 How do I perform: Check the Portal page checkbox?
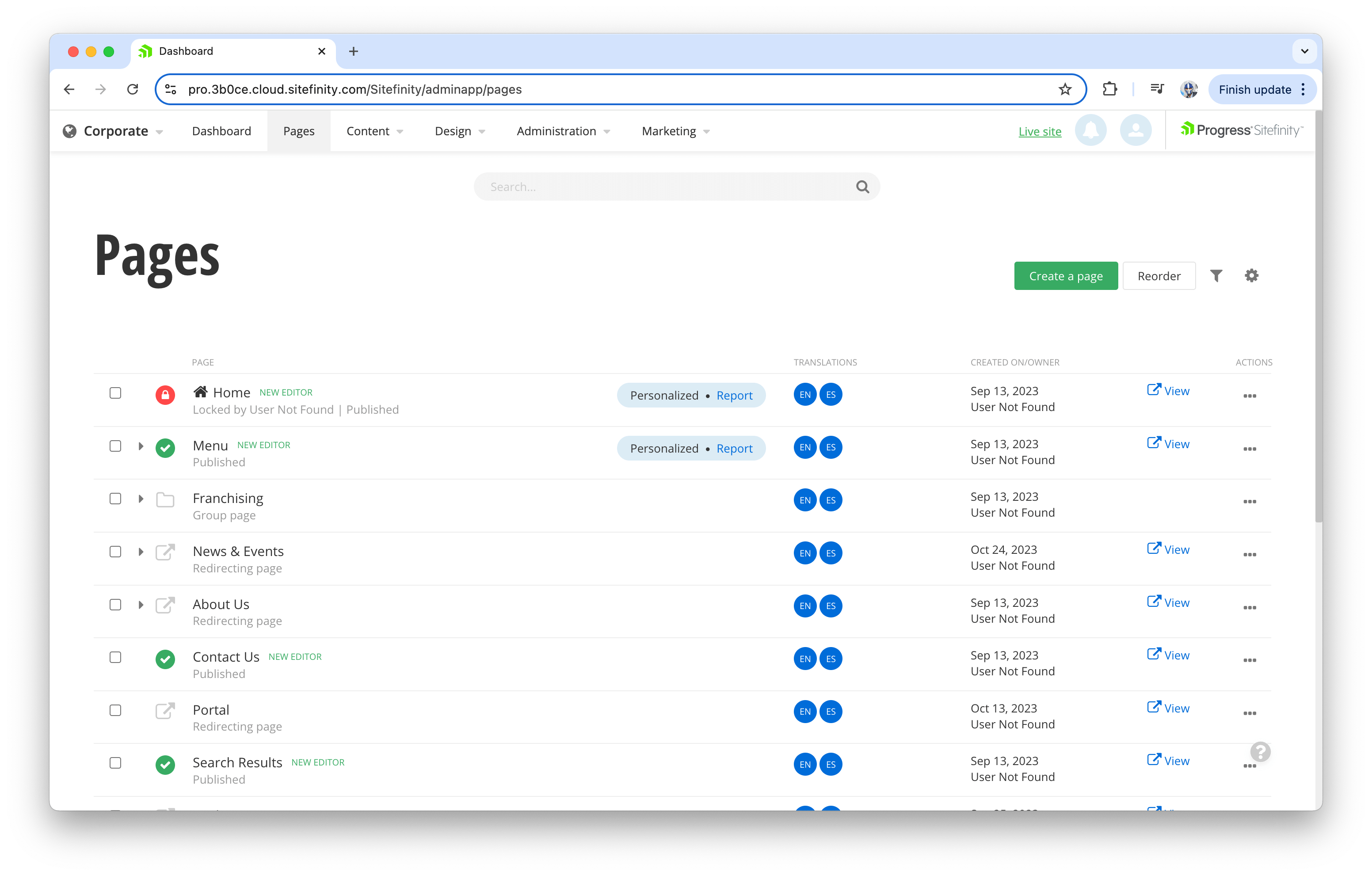click(116, 710)
